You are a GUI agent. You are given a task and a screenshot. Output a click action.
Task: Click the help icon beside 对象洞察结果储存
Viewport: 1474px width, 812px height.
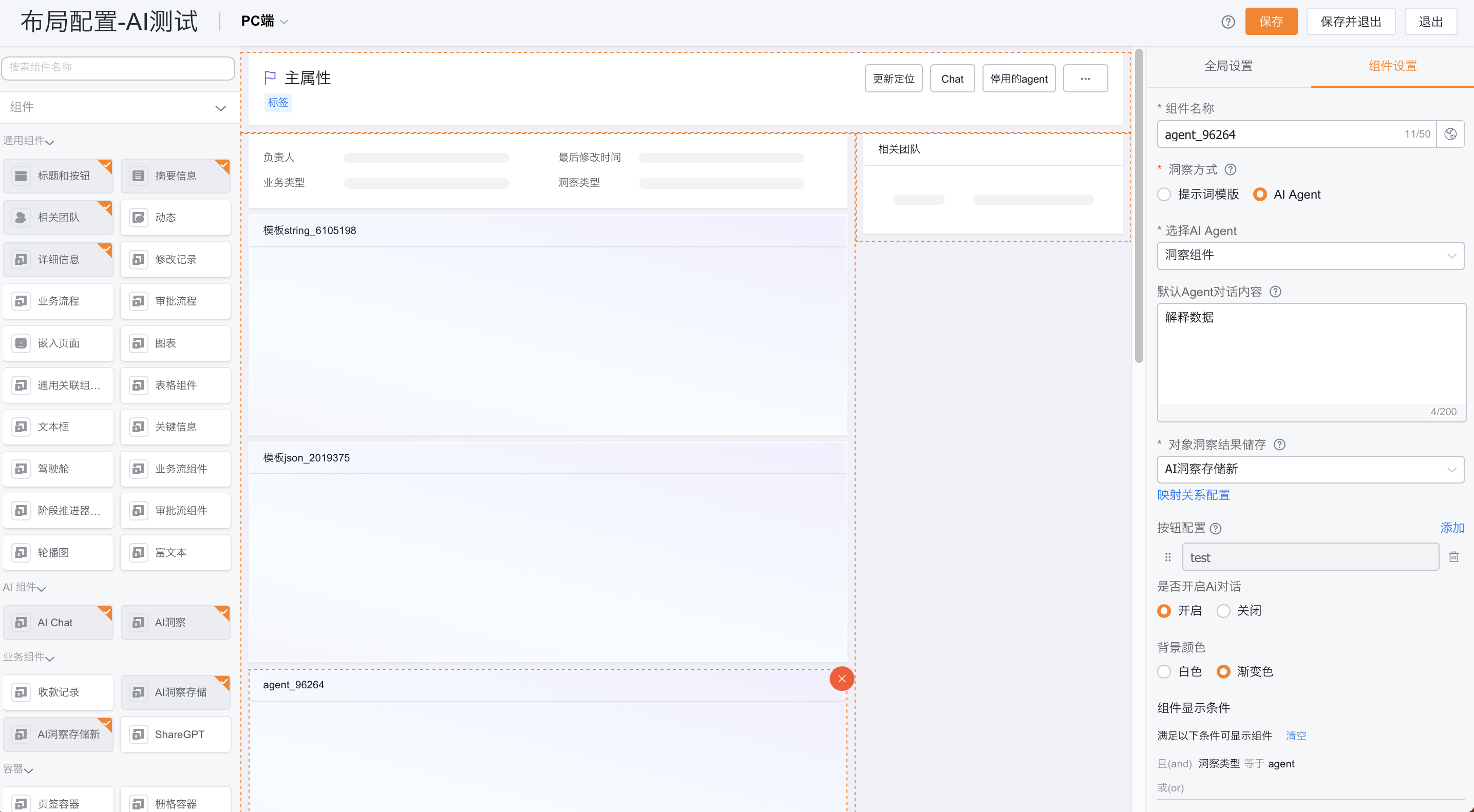(1279, 444)
